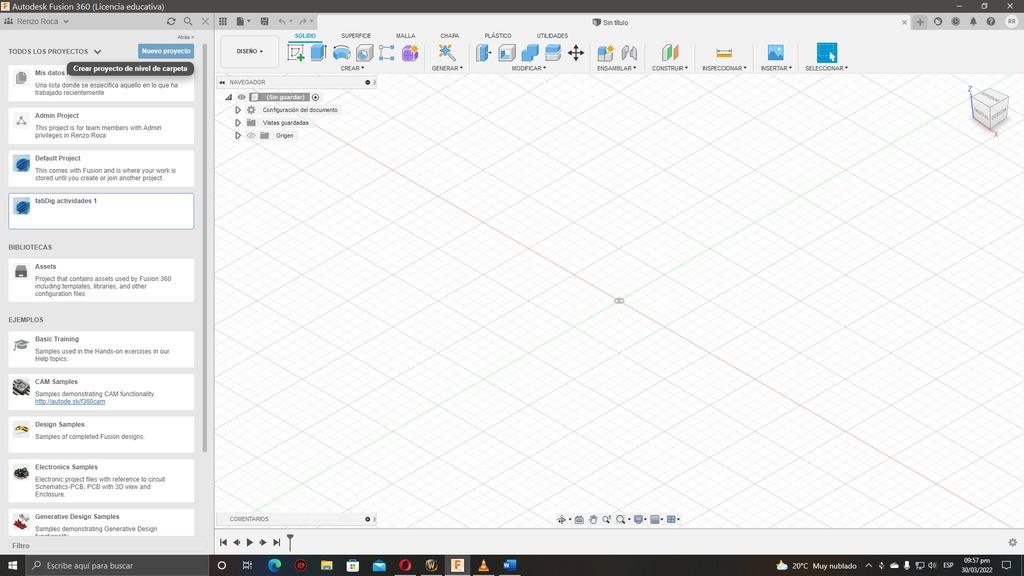Image resolution: width=1024 pixels, height=576 pixels.
Task: Select the Offset Face tool icon
Action: 552,53
